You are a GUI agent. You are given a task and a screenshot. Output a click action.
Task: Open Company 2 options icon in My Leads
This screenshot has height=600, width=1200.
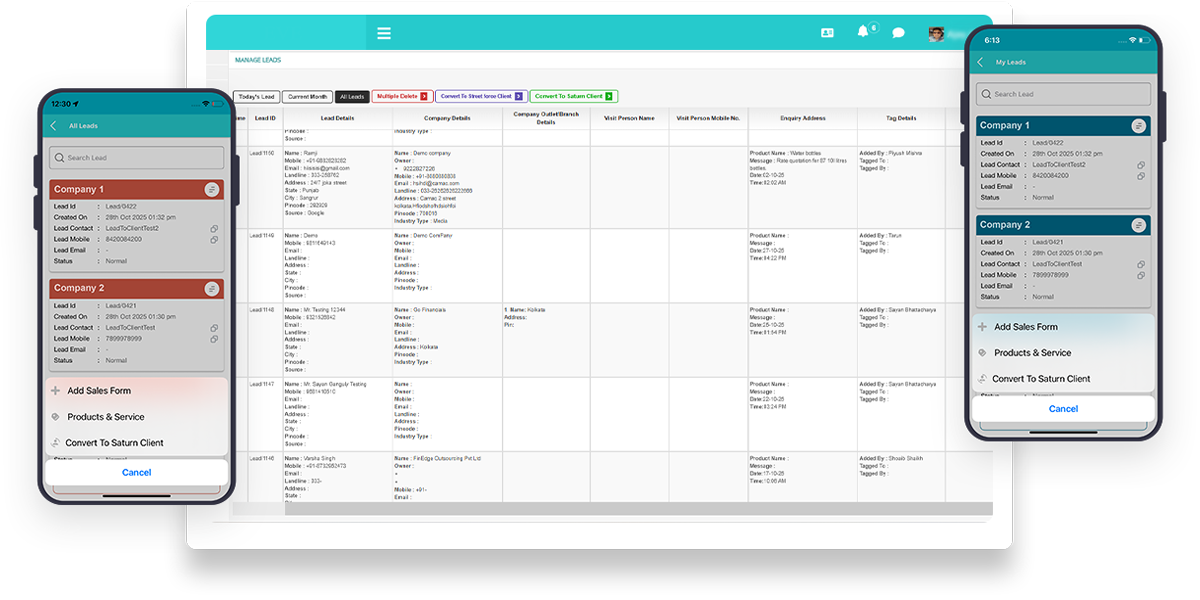point(1138,225)
